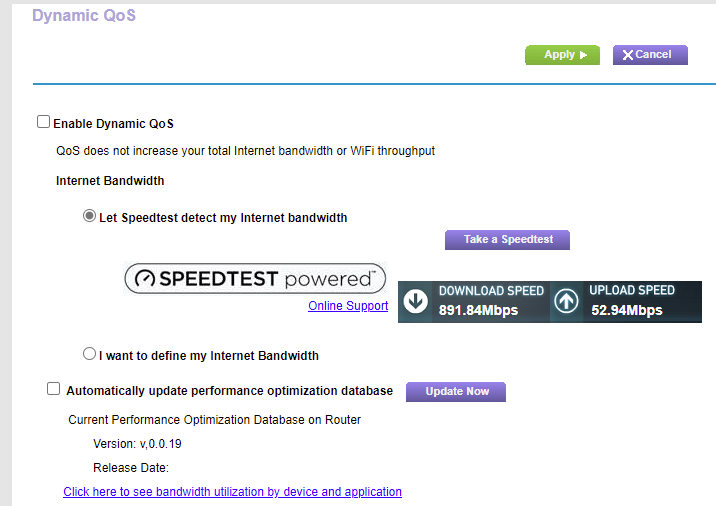The width and height of the screenshot is (716, 506).
Task: Click the Enable Dynamic QoS label text
Action: (113, 124)
